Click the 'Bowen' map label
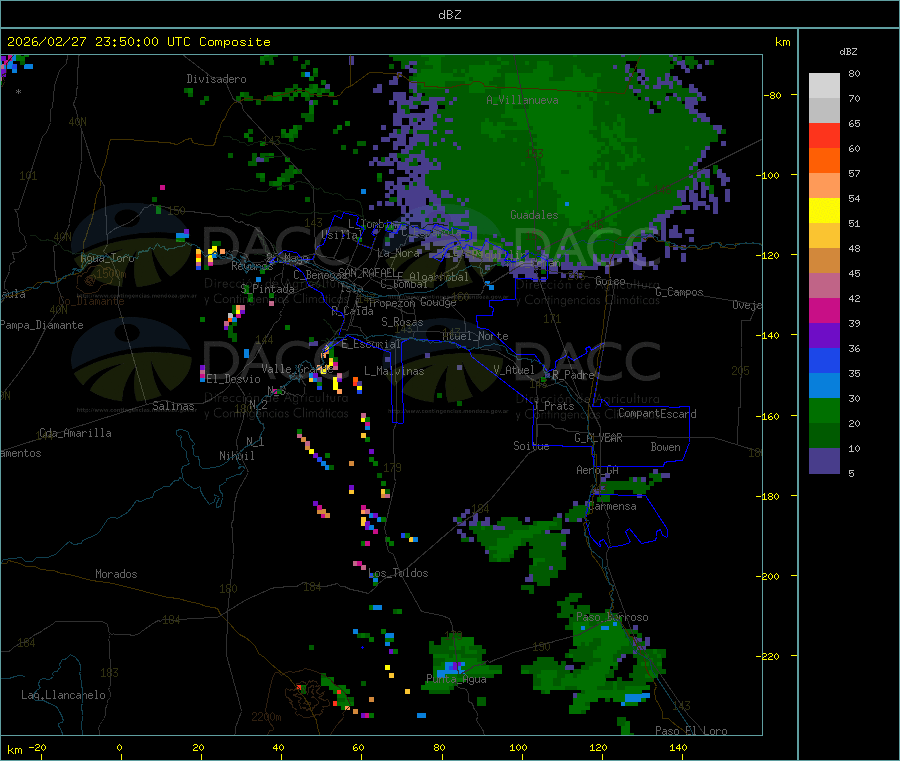 point(665,447)
